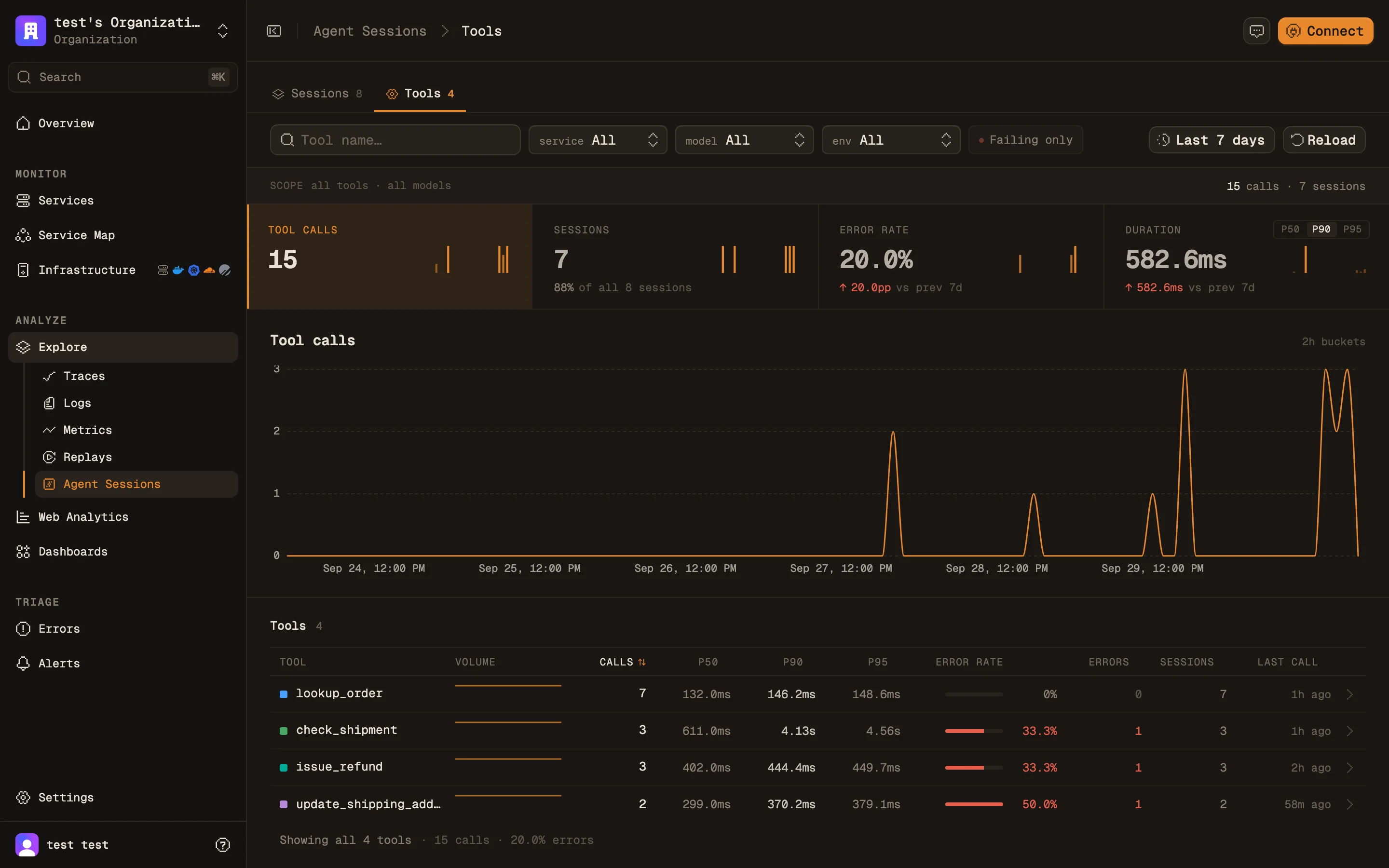The height and width of the screenshot is (868, 1389).
Task: Click the update_shipping_add… 50.0% error rate
Action: pyautogui.click(x=1039, y=804)
